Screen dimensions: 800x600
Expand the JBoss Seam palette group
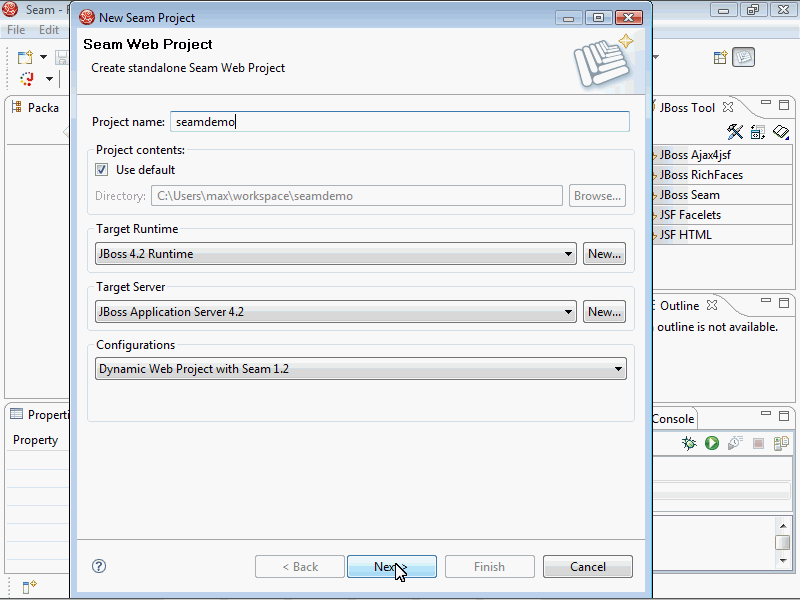click(722, 195)
